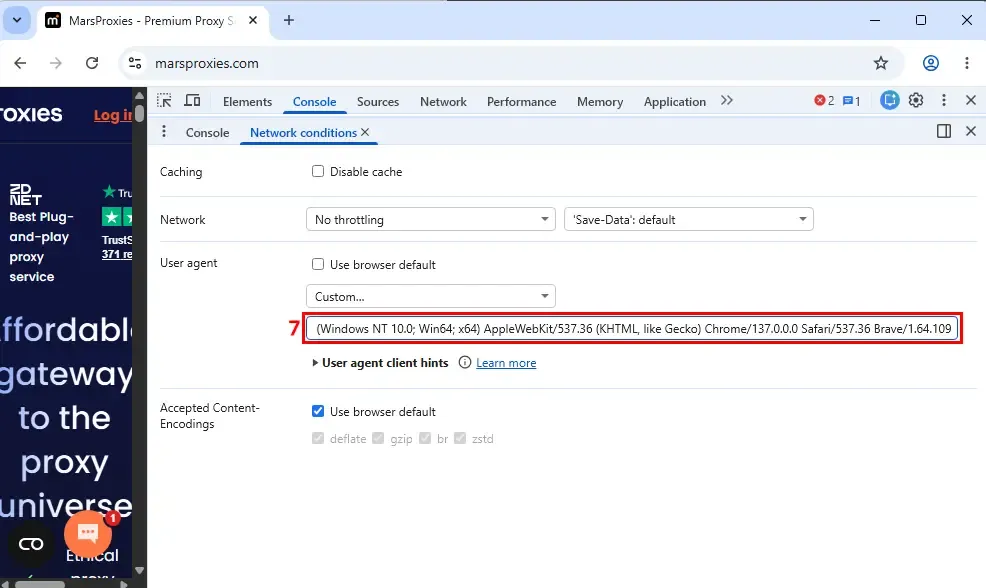Select the Network conditions drawer tab
The height and width of the screenshot is (588, 986).
click(x=303, y=132)
